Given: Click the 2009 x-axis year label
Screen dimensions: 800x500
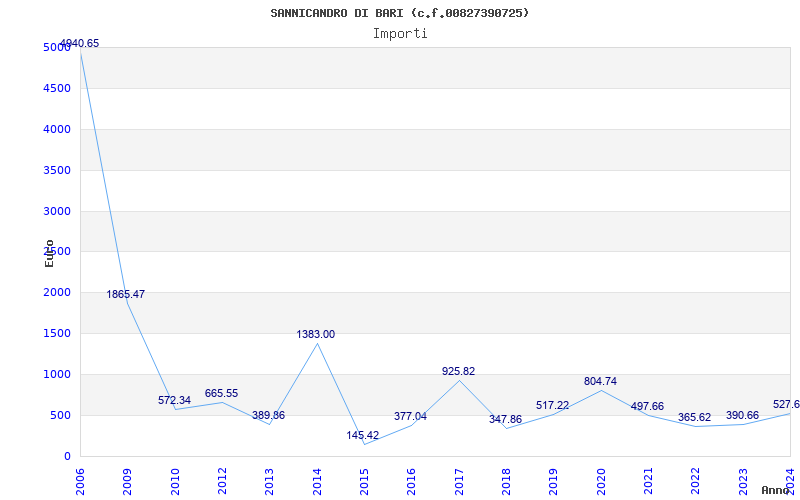Looking at the screenshot, I should [127, 482].
